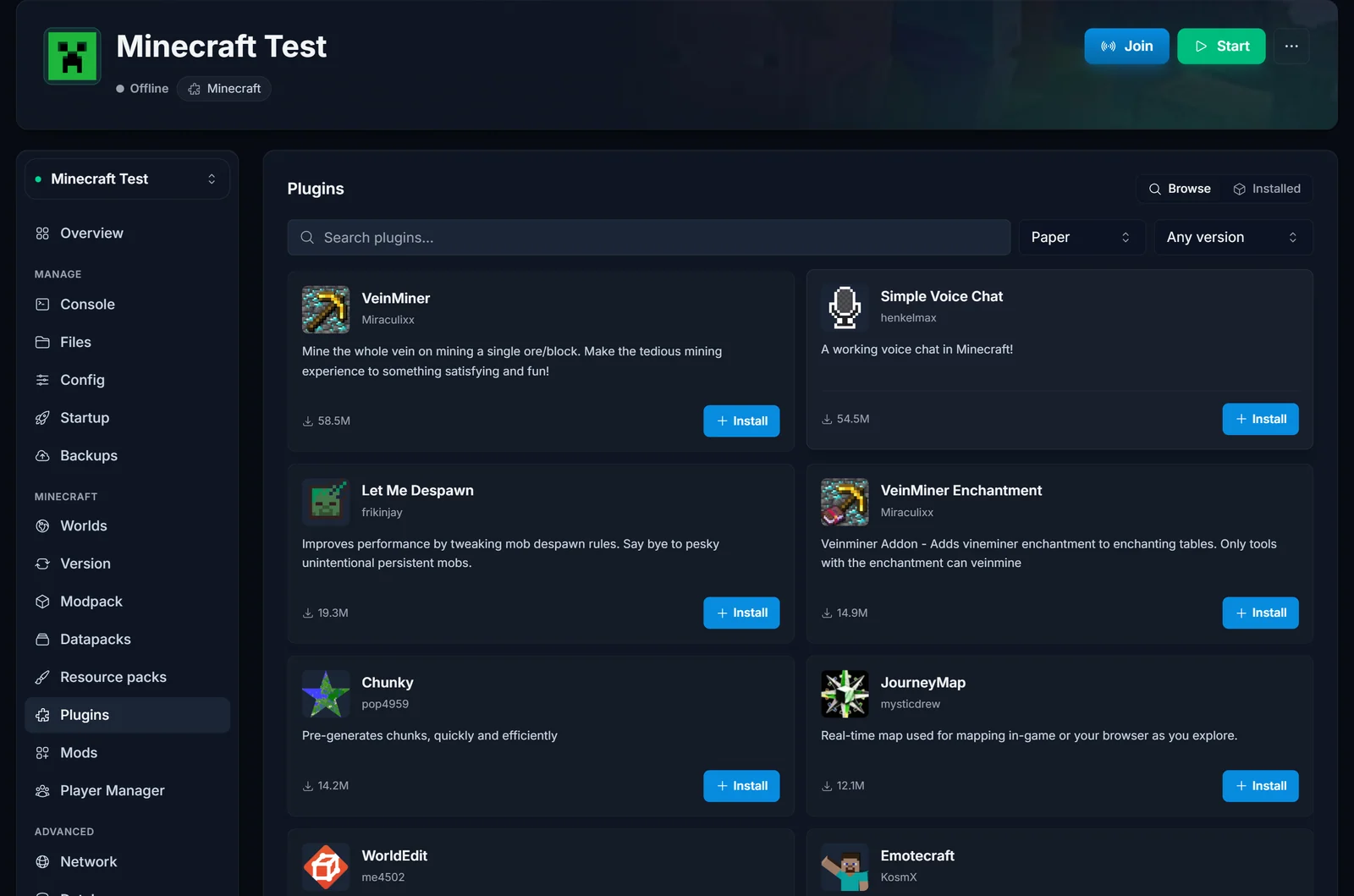
Task: Switch to the Browse plugins view
Action: coord(1180,189)
